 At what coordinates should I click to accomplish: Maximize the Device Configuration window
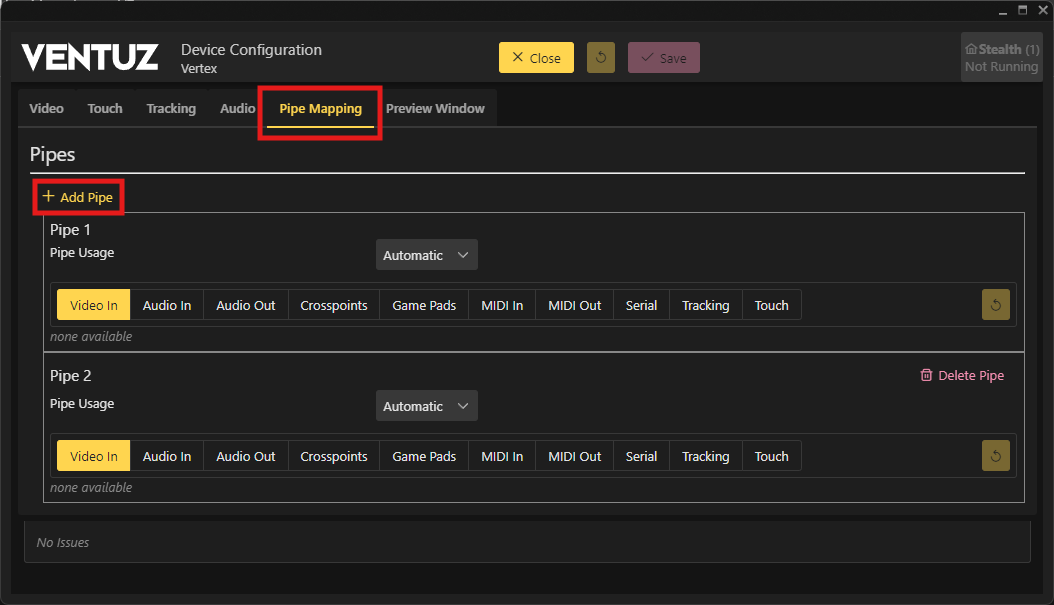(x=1022, y=10)
